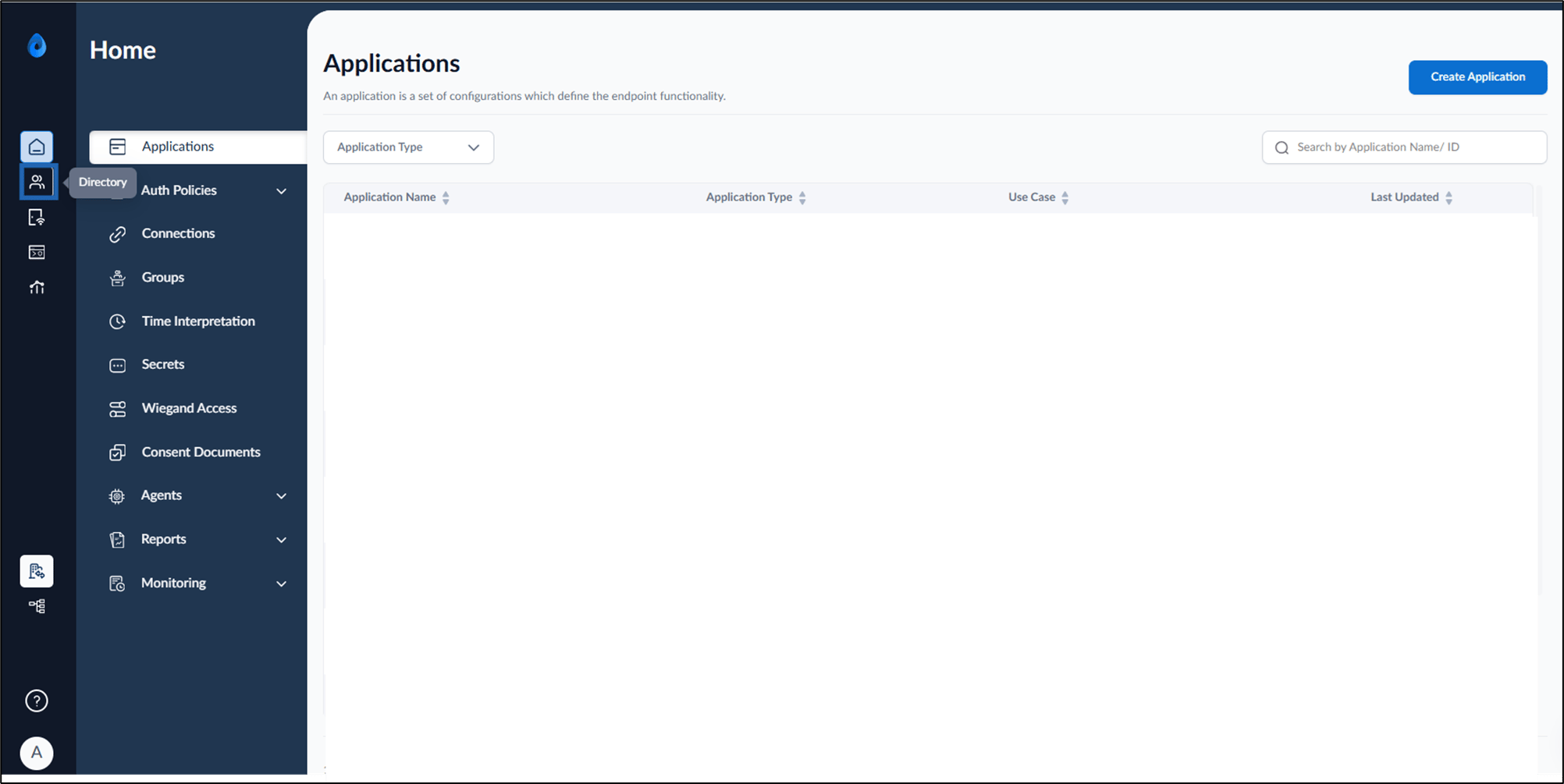
Task: Click the Wiegand Access icon
Action: point(118,409)
